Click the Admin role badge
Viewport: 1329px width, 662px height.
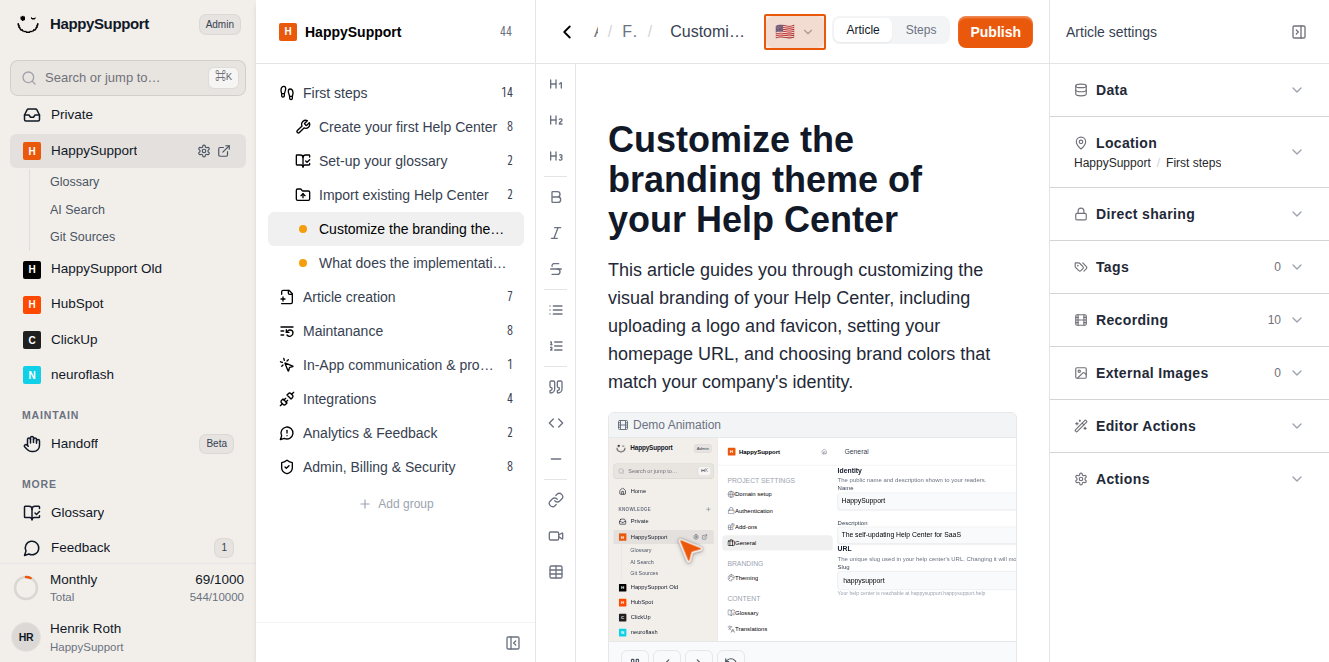220,24
